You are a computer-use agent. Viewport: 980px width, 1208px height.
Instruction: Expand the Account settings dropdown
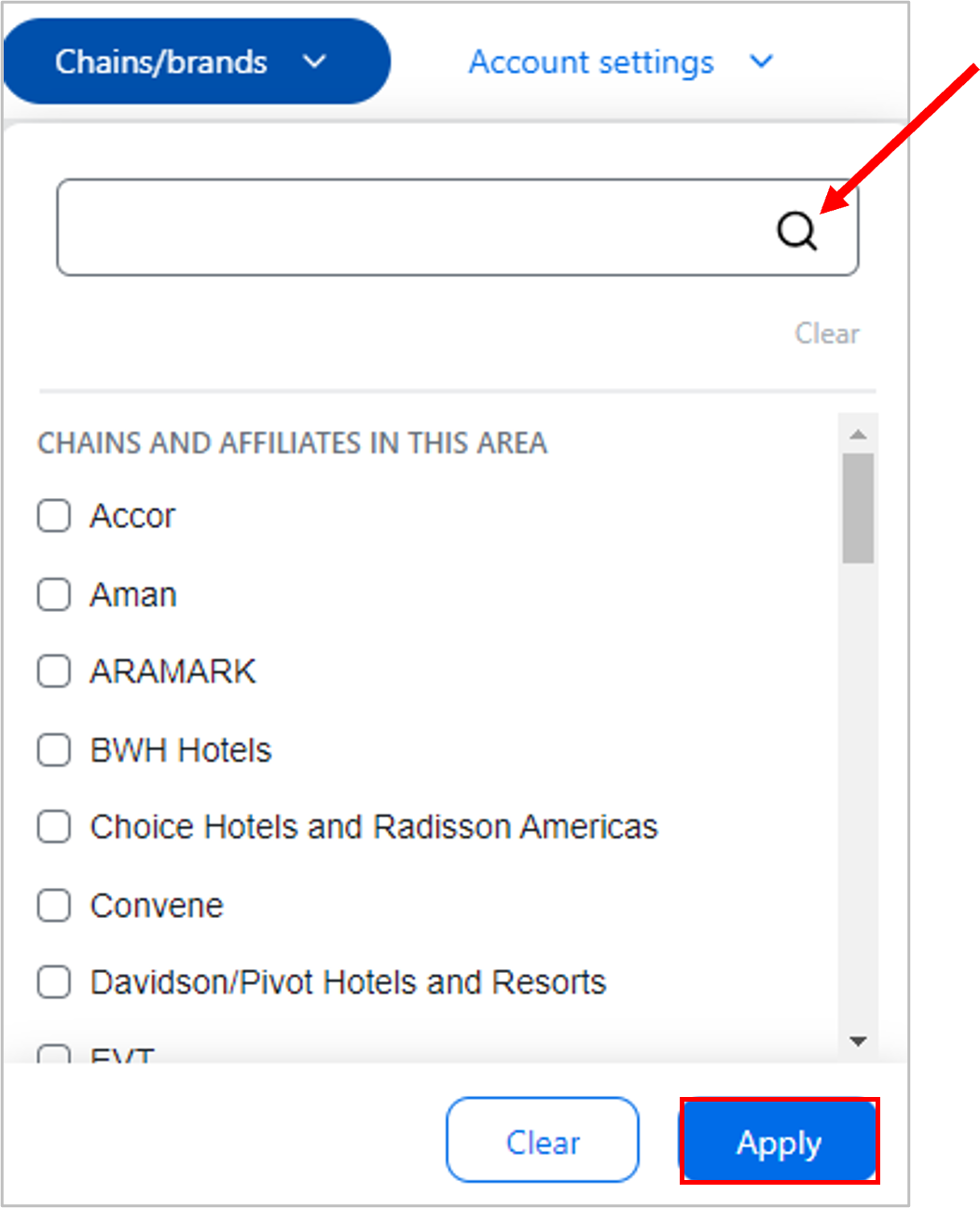point(762,62)
